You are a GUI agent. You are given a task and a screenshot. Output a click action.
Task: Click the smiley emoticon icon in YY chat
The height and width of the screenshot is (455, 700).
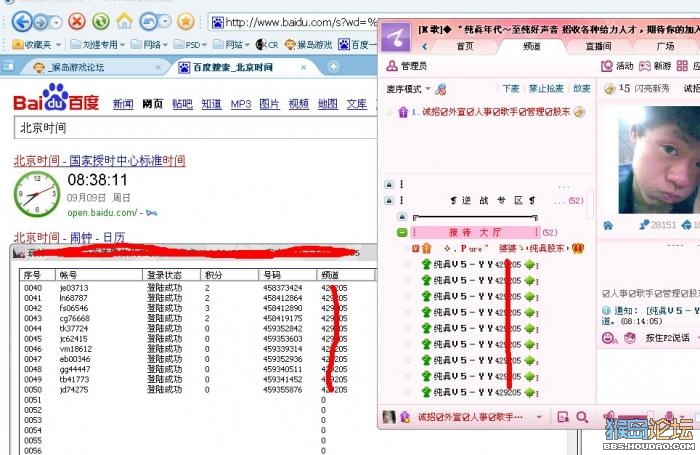608,338
